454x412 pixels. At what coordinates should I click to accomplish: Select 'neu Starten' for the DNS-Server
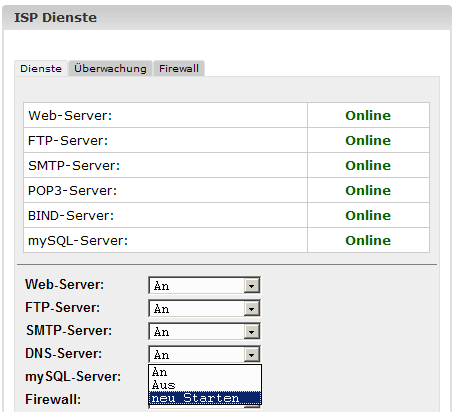pyautogui.click(x=205, y=398)
